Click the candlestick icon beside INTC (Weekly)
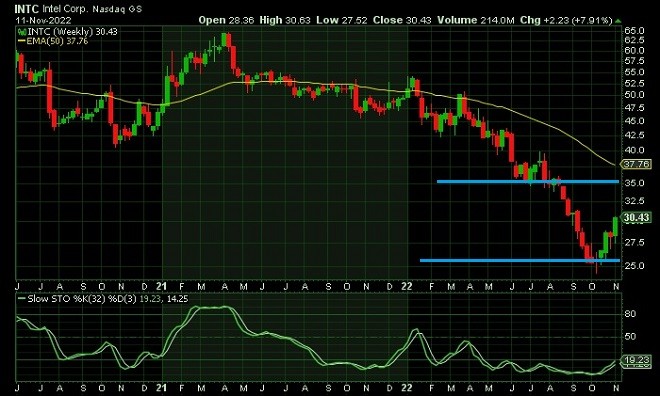 click(x=22, y=32)
